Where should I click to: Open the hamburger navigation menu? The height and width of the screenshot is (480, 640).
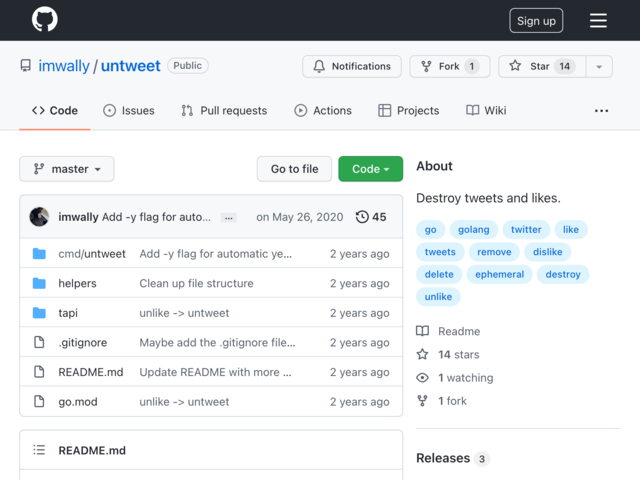click(x=598, y=20)
